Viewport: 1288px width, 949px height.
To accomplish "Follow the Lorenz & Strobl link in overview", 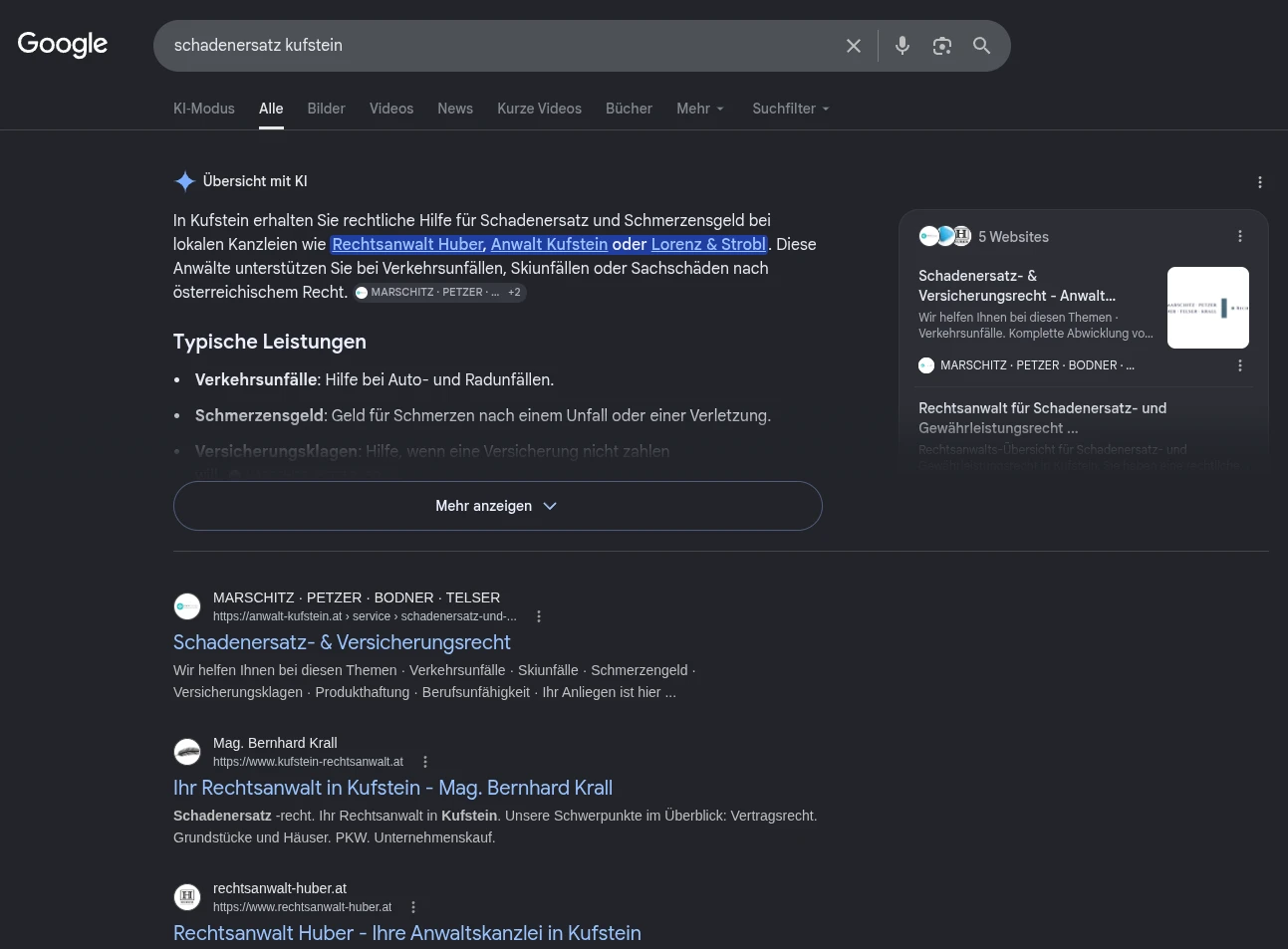I will tap(708, 244).
